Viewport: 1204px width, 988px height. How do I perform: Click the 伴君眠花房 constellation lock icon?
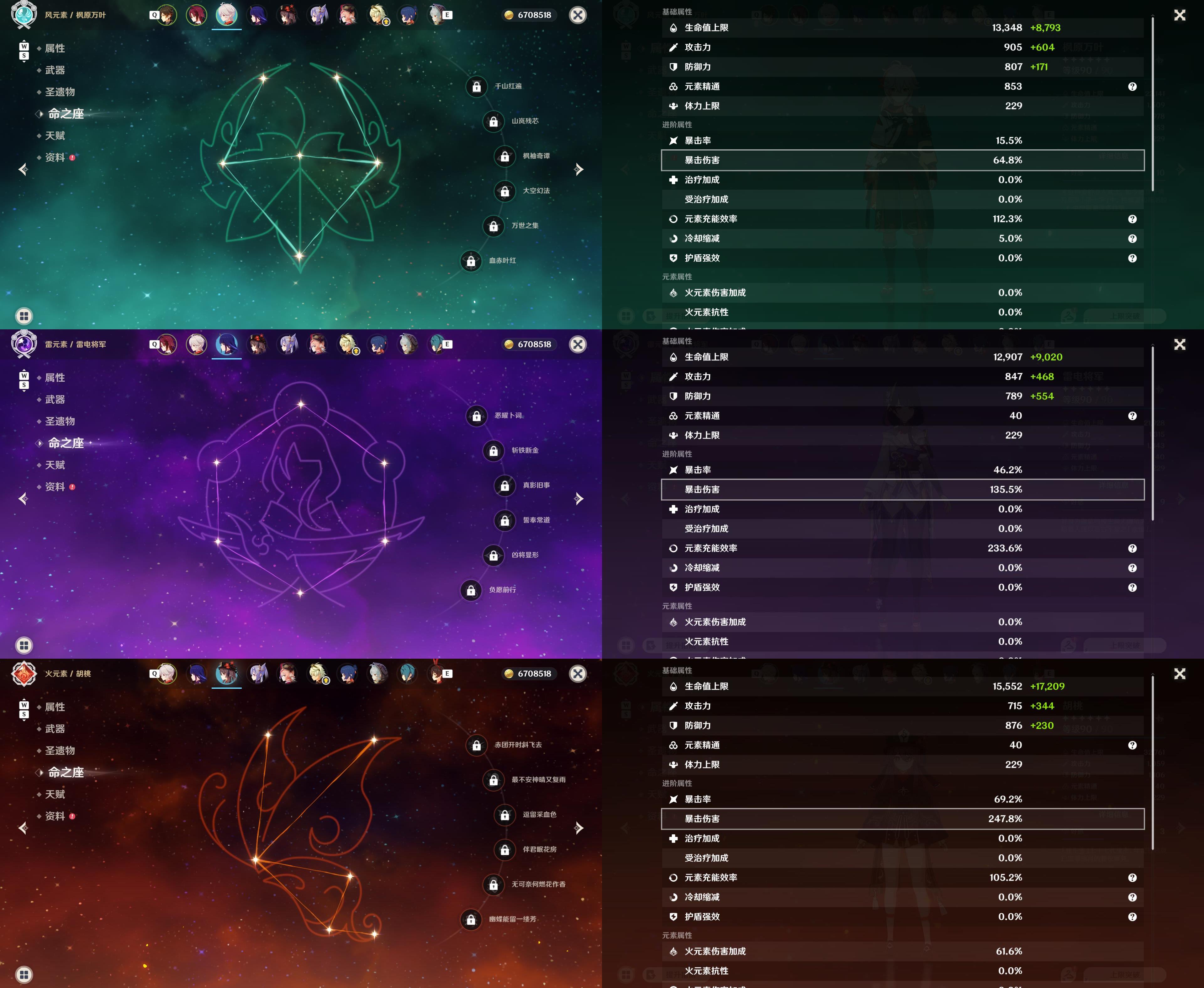pos(505,850)
